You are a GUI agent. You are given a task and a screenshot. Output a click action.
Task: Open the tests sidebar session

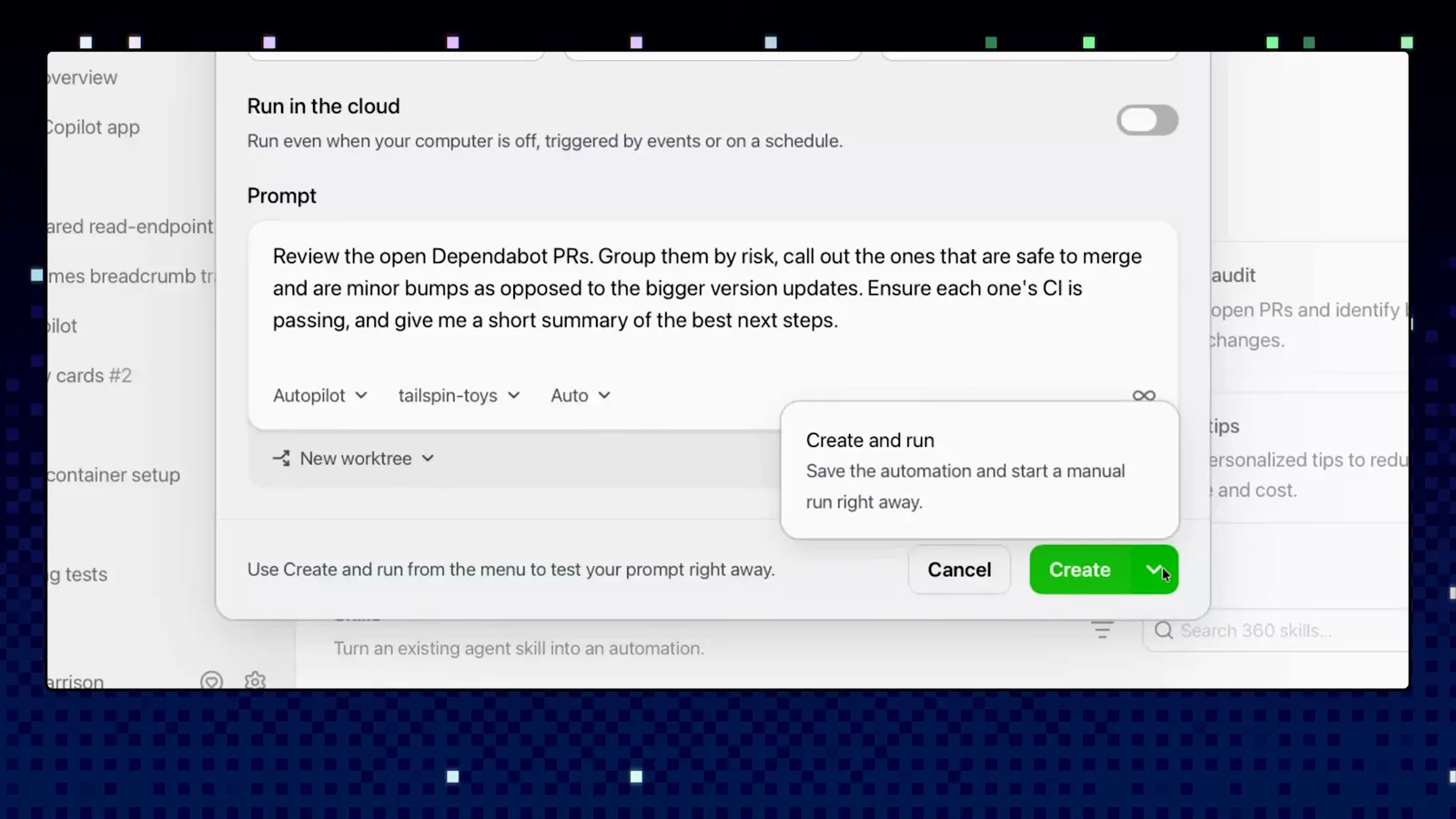pos(77,574)
